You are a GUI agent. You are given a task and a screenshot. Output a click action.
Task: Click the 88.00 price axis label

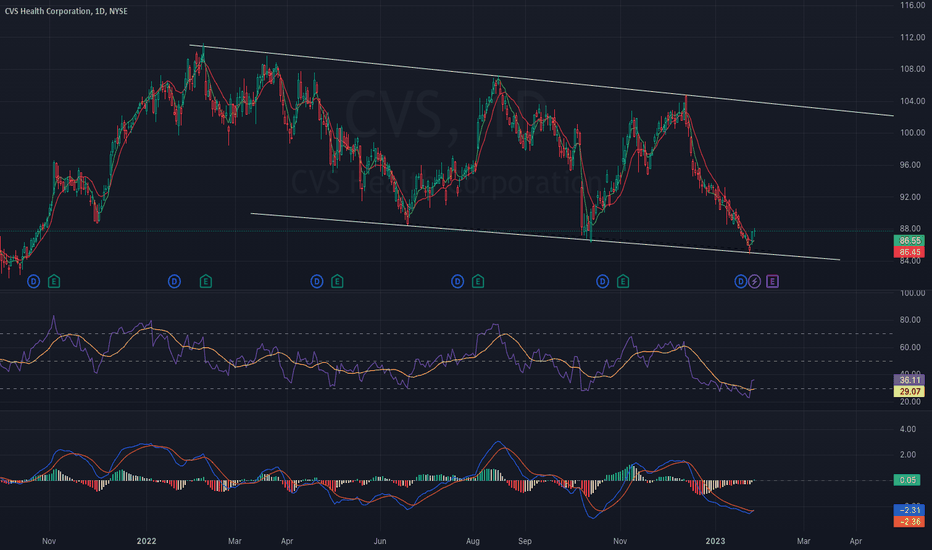tap(910, 228)
